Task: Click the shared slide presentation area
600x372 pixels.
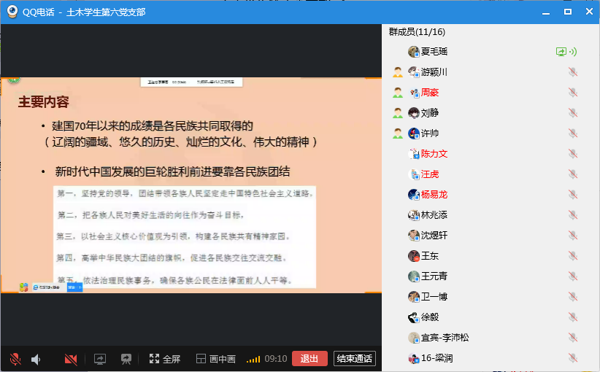Action: tap(191, 185)
